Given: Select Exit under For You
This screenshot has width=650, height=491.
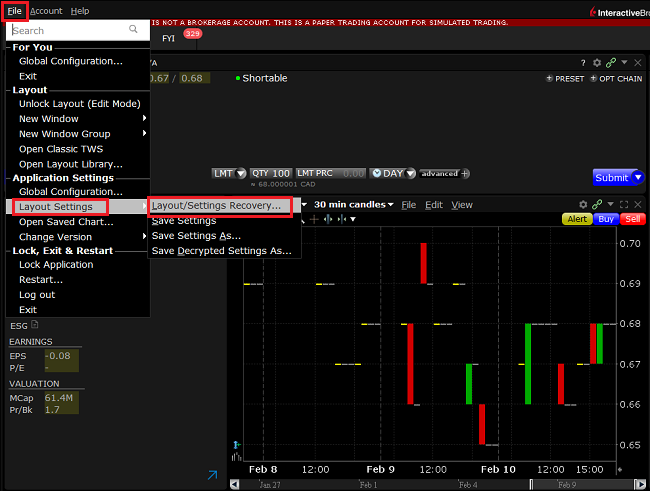Looking at the screenshot, I should coord(28,76).
